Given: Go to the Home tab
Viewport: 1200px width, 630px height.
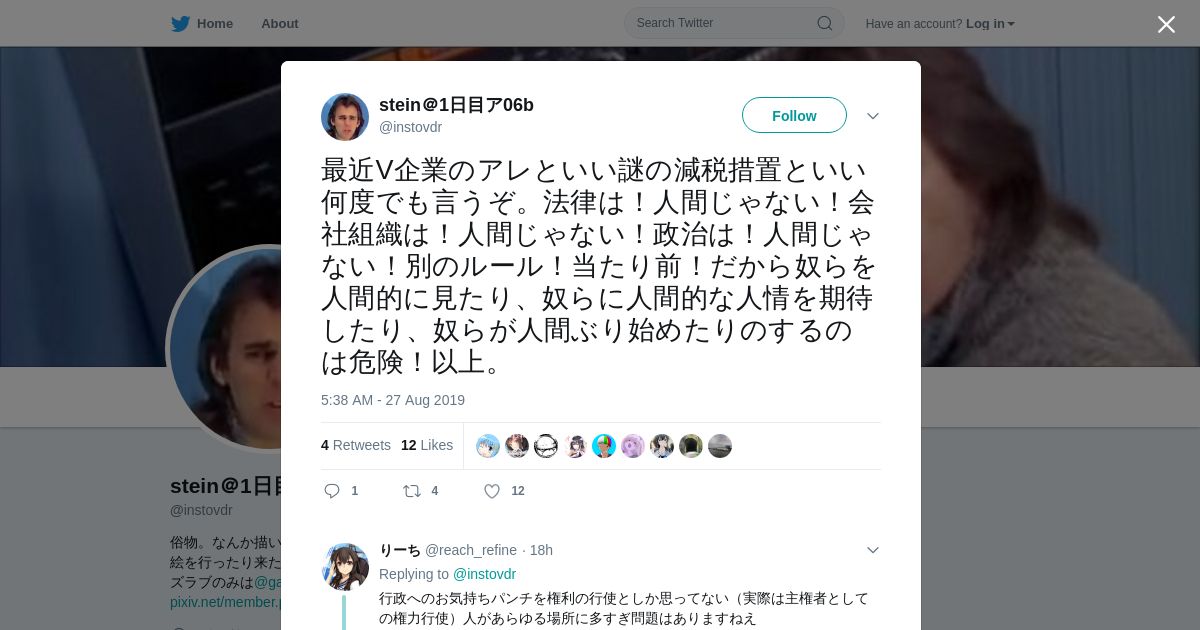Looking at the screenshot, I should coord(202,24).
